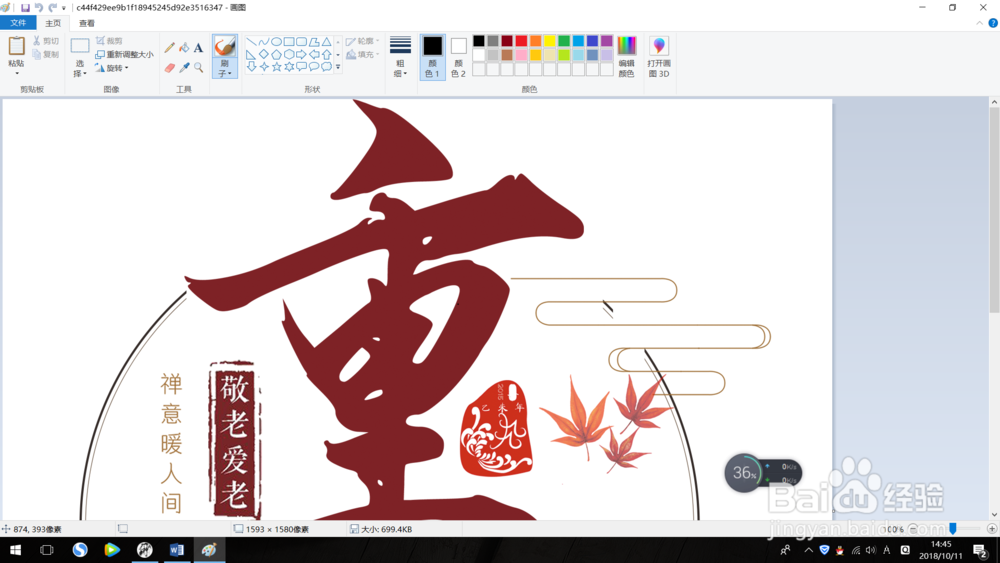Click the Paste (粘贴) clipboard icon

tap(17, 46)
